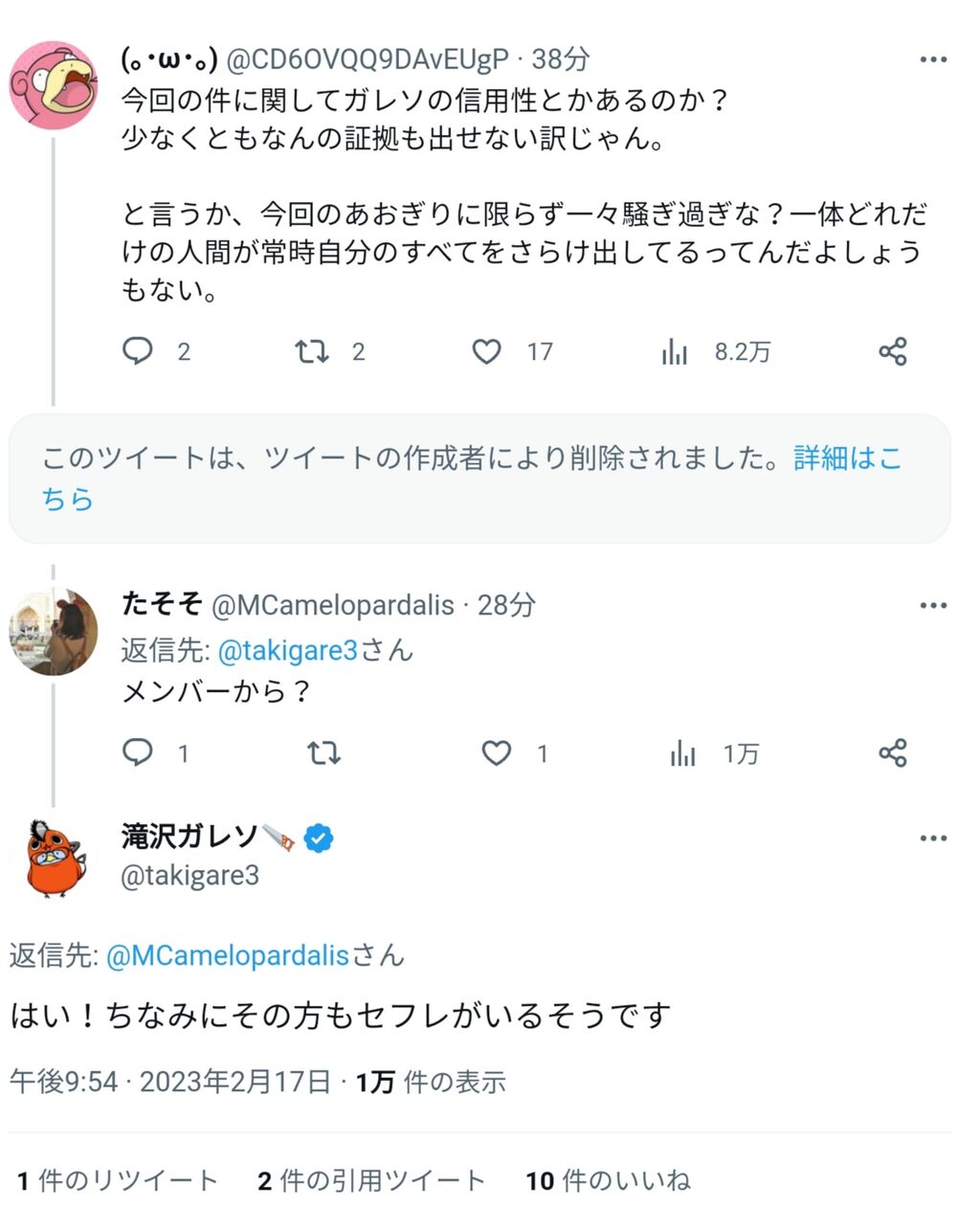The image size is (980, 1208).
Task: Share the first tweet in thread
Action: click(892, 351)
